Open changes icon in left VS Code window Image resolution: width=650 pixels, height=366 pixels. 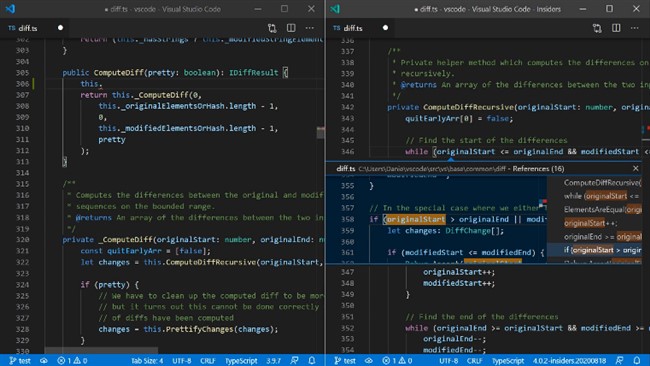(272, 28)
